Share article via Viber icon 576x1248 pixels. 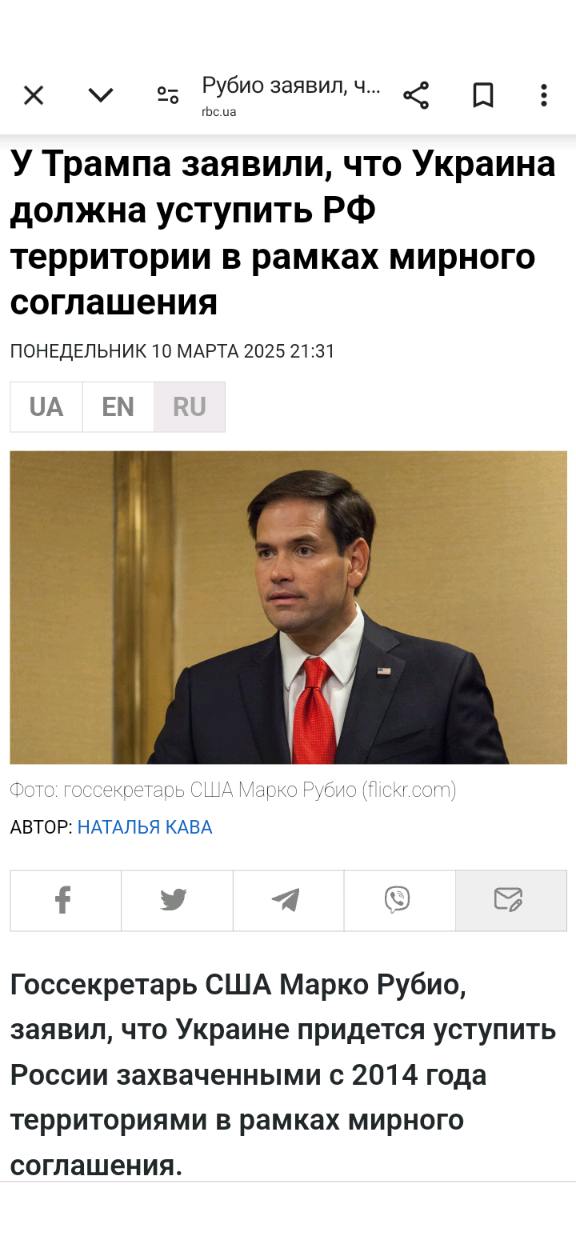pos(399,900)
